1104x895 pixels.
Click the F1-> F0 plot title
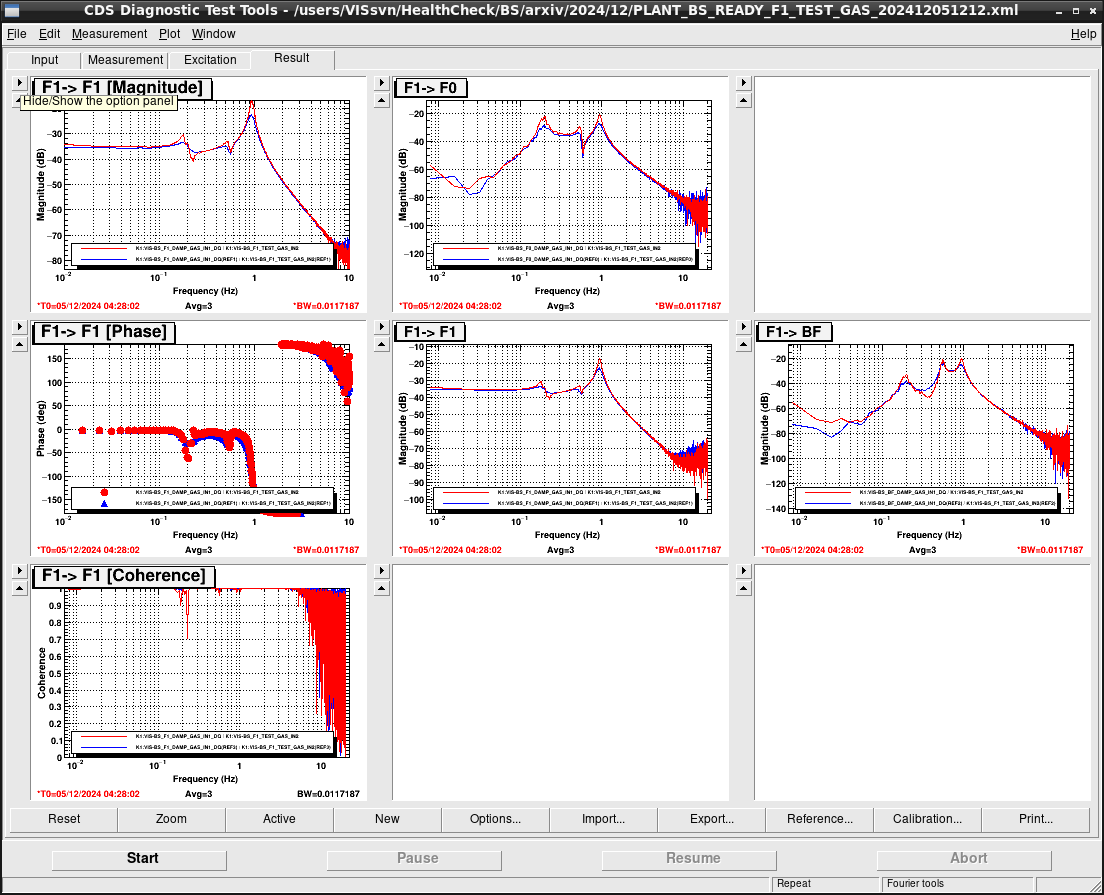tap(430, 88)
